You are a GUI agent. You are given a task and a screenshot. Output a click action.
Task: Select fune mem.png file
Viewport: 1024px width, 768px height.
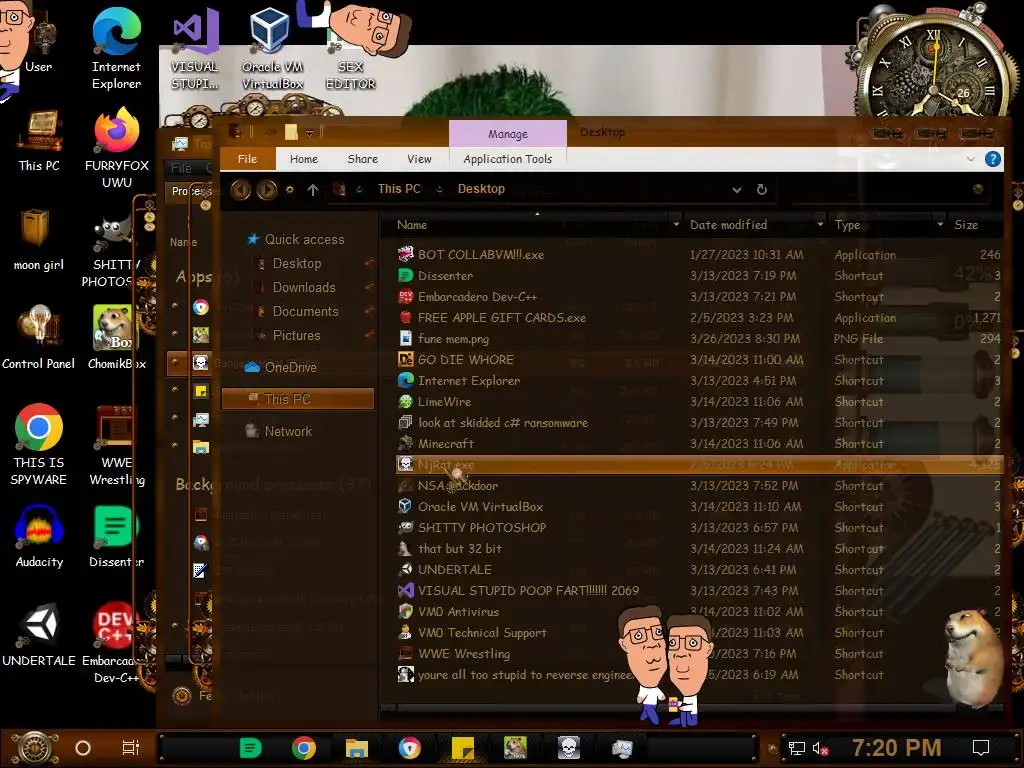[699, 338]
